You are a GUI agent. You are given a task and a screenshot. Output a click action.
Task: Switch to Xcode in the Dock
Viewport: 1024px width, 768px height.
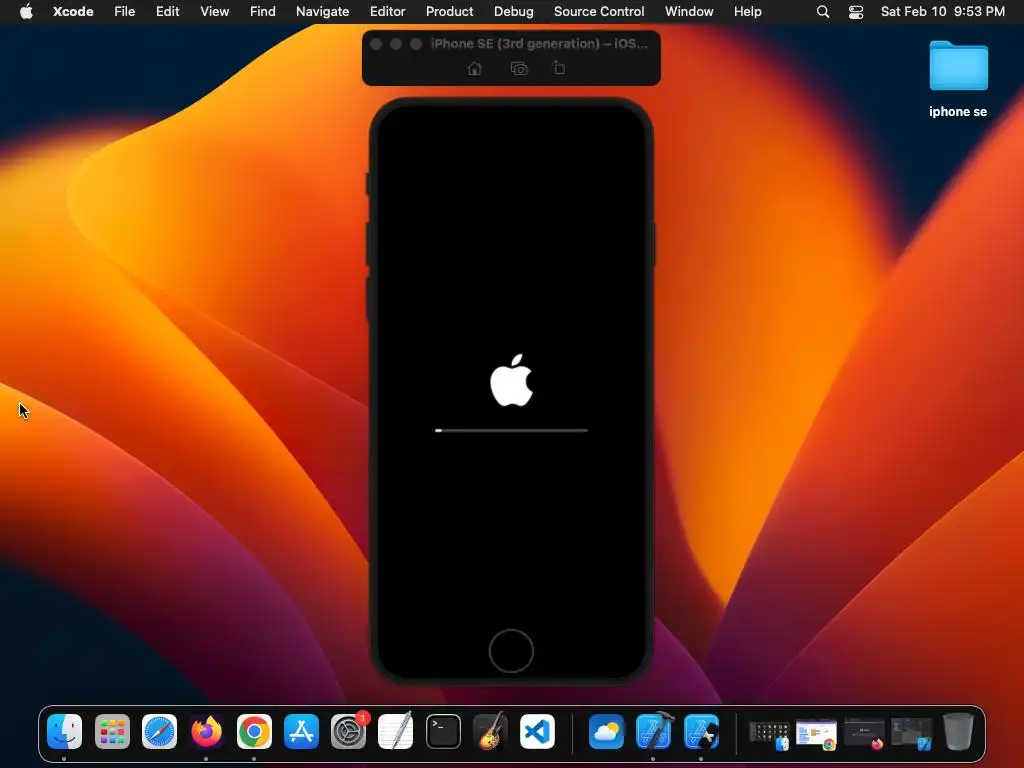(654, 731)
